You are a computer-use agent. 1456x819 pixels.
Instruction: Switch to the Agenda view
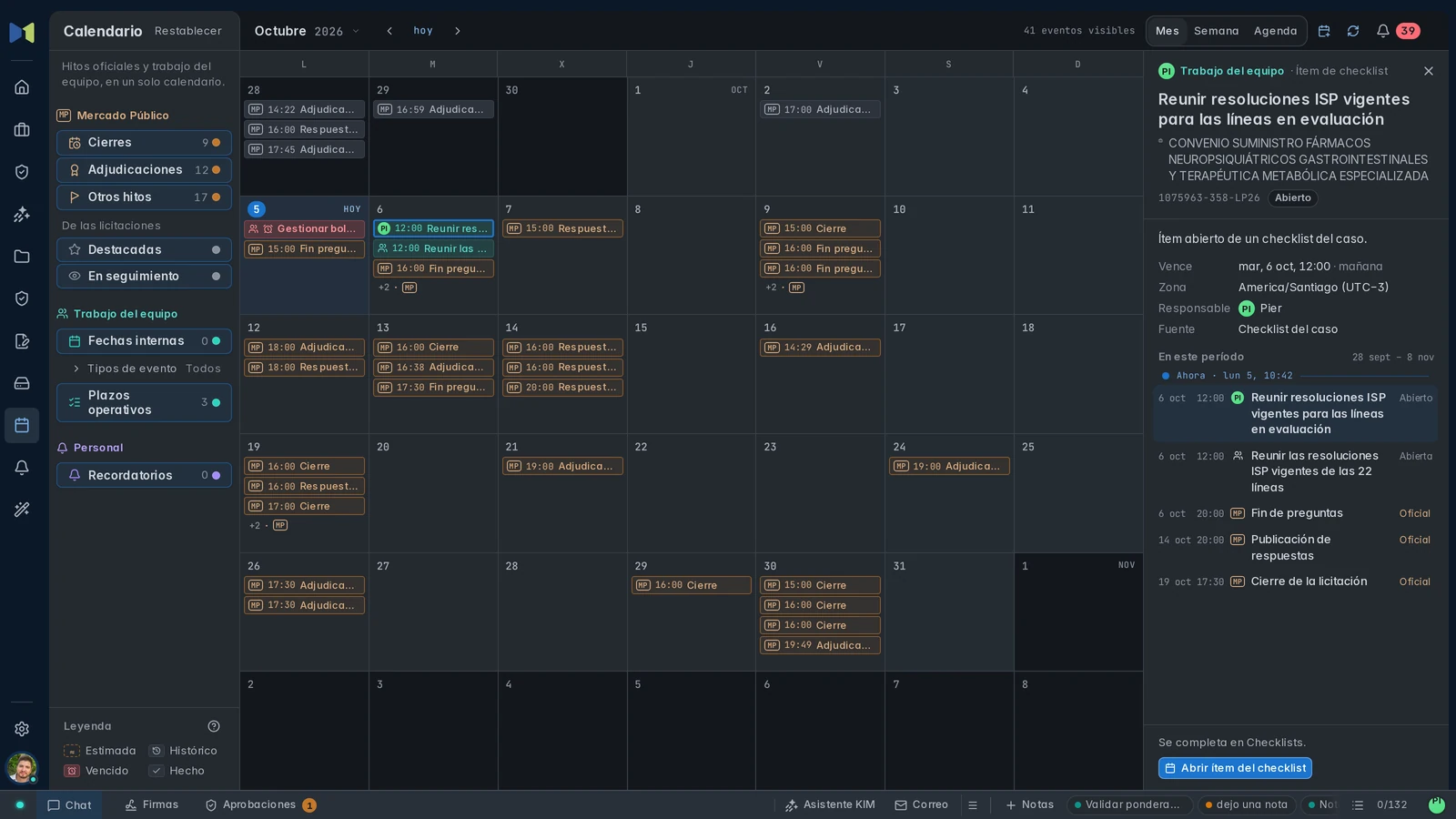point(1275,31)
